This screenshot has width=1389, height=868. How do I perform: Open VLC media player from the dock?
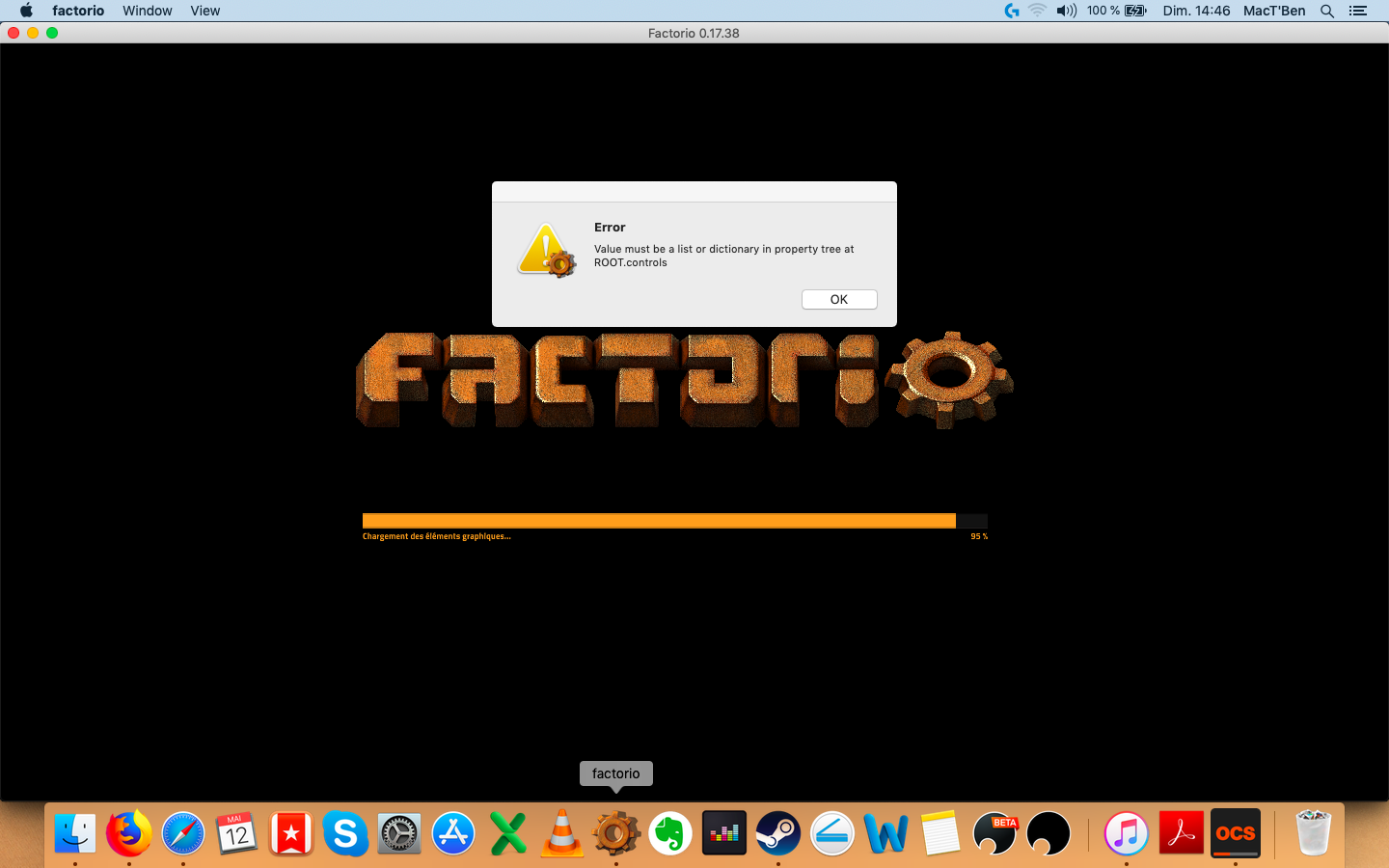pyautogui.click(x=561, y=833)
